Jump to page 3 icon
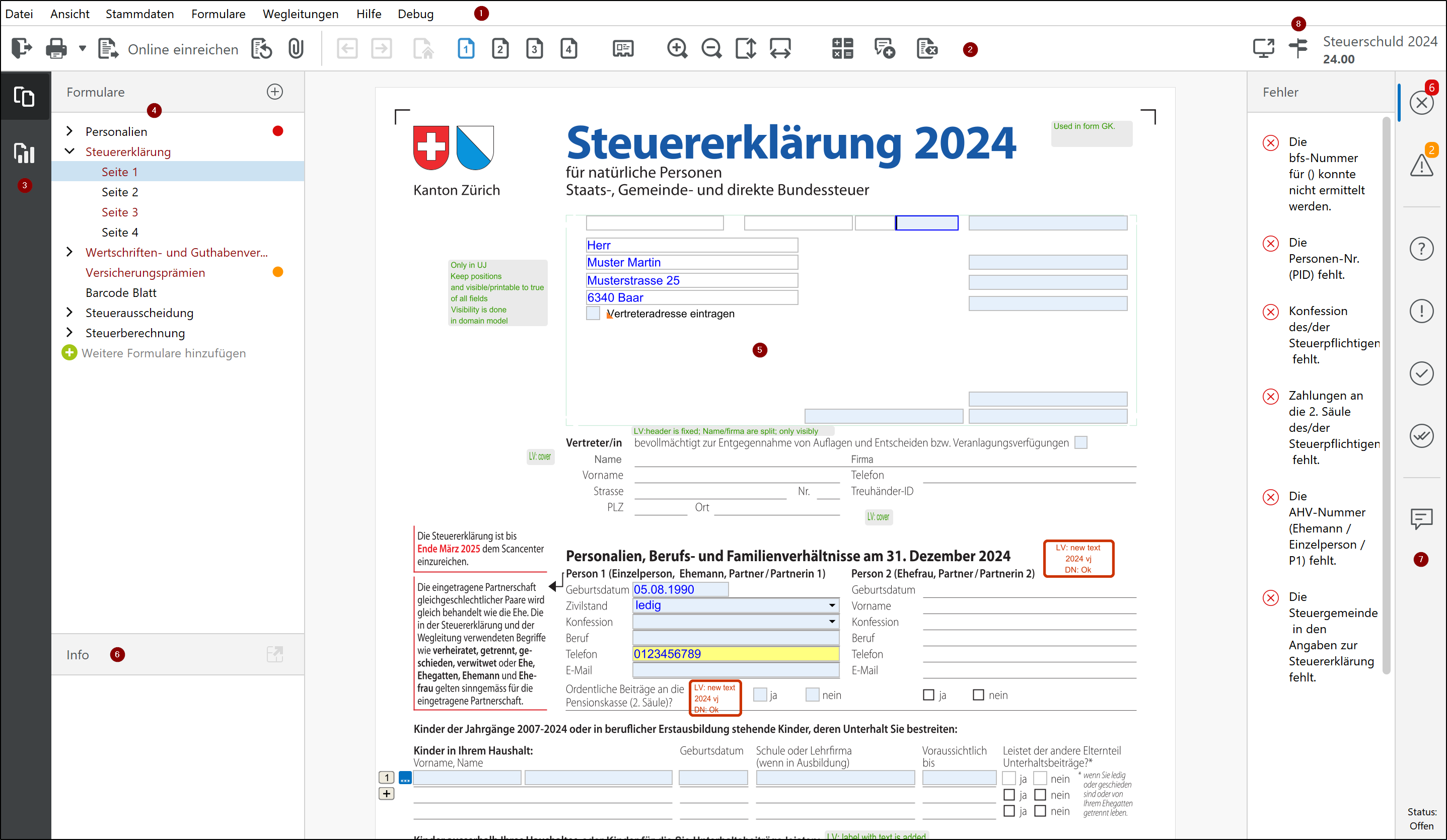1447x840 pixels. [x=534, y=49]
